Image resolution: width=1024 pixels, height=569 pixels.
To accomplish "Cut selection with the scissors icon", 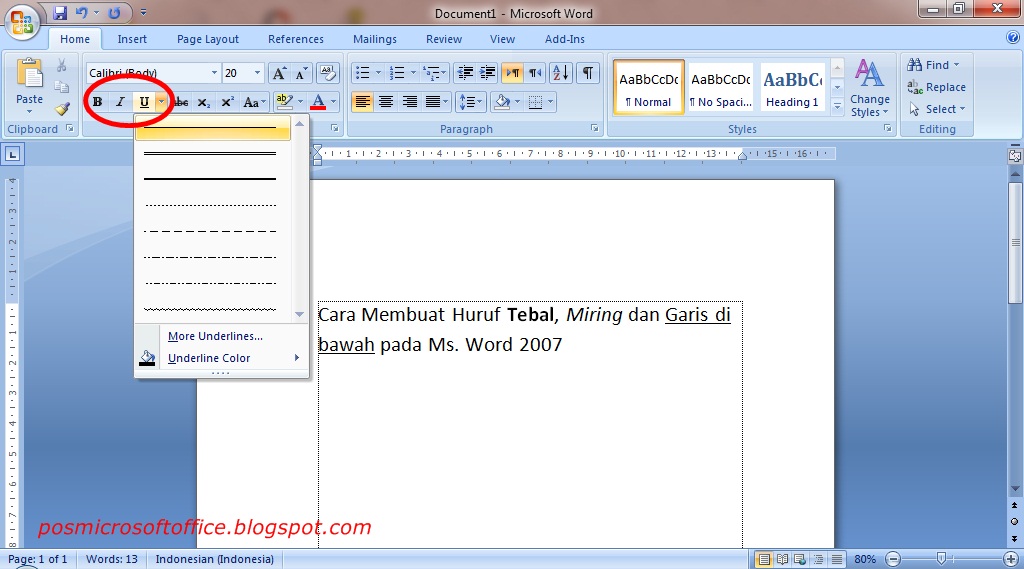I will tap(61, 65).
